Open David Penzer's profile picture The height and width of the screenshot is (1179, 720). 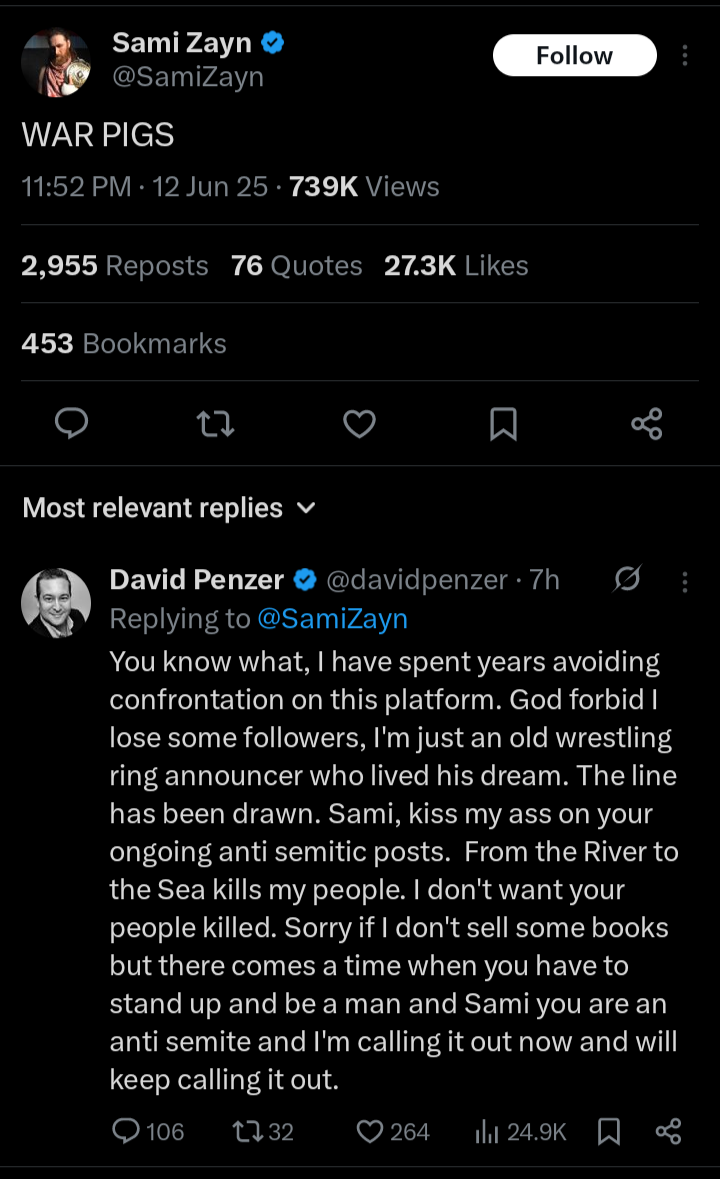(56, 602)
